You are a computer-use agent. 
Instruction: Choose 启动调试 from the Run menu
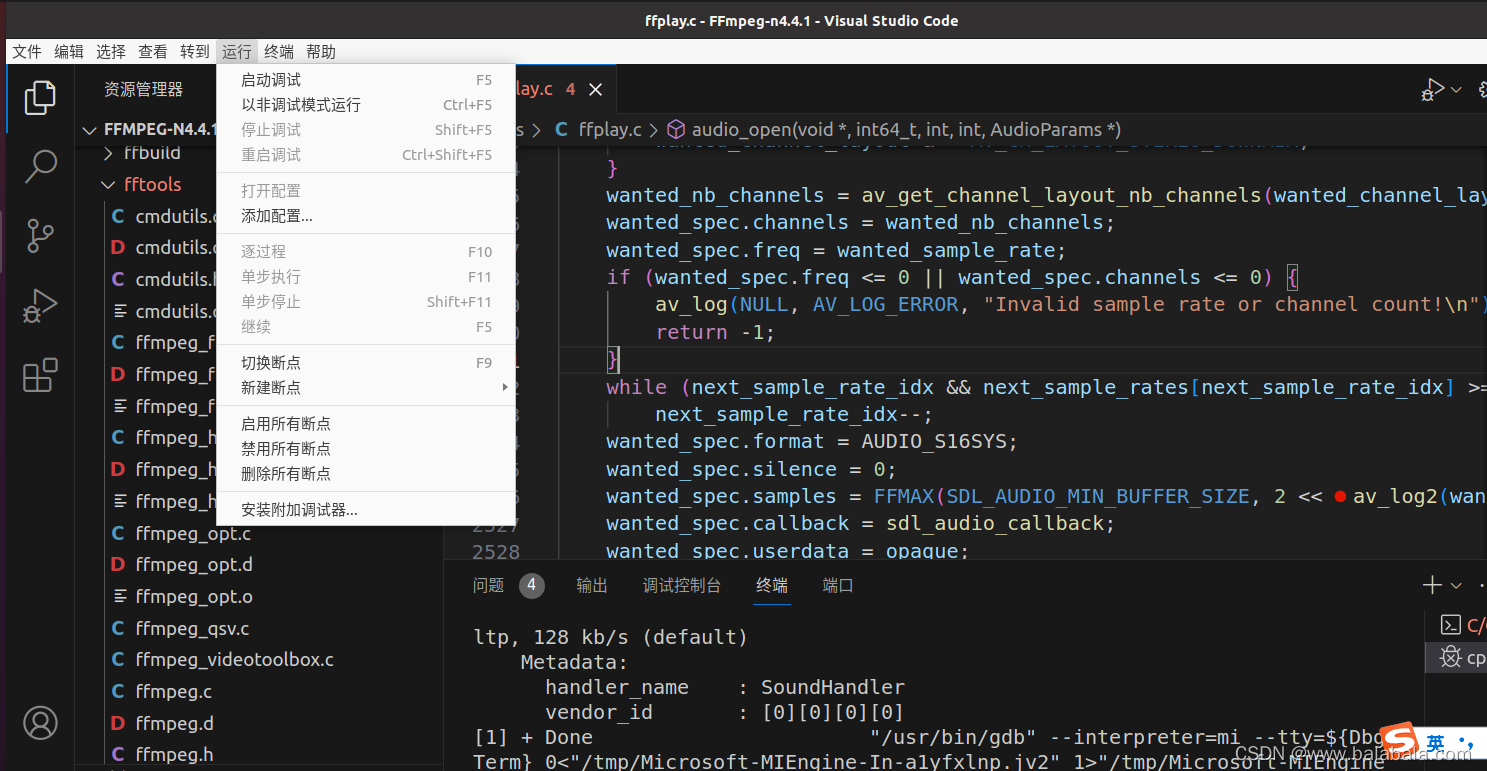coord(366,80)
